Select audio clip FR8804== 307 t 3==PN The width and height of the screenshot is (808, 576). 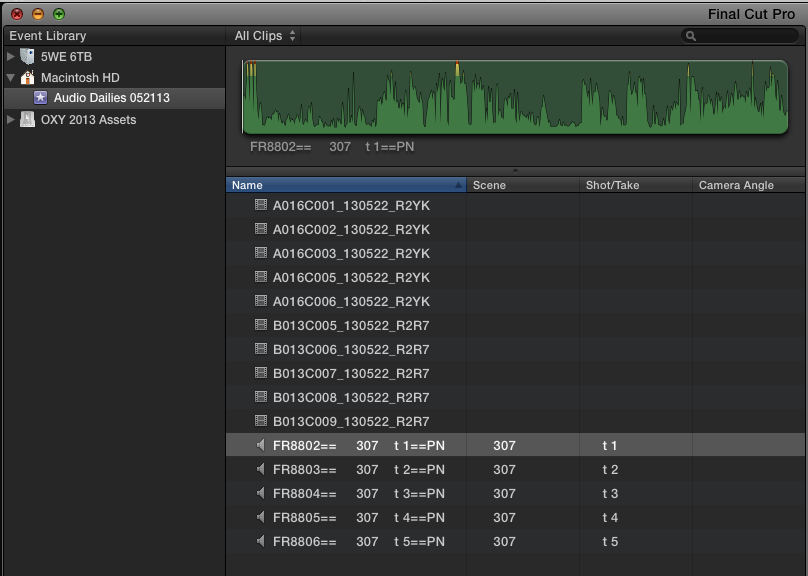359,494
